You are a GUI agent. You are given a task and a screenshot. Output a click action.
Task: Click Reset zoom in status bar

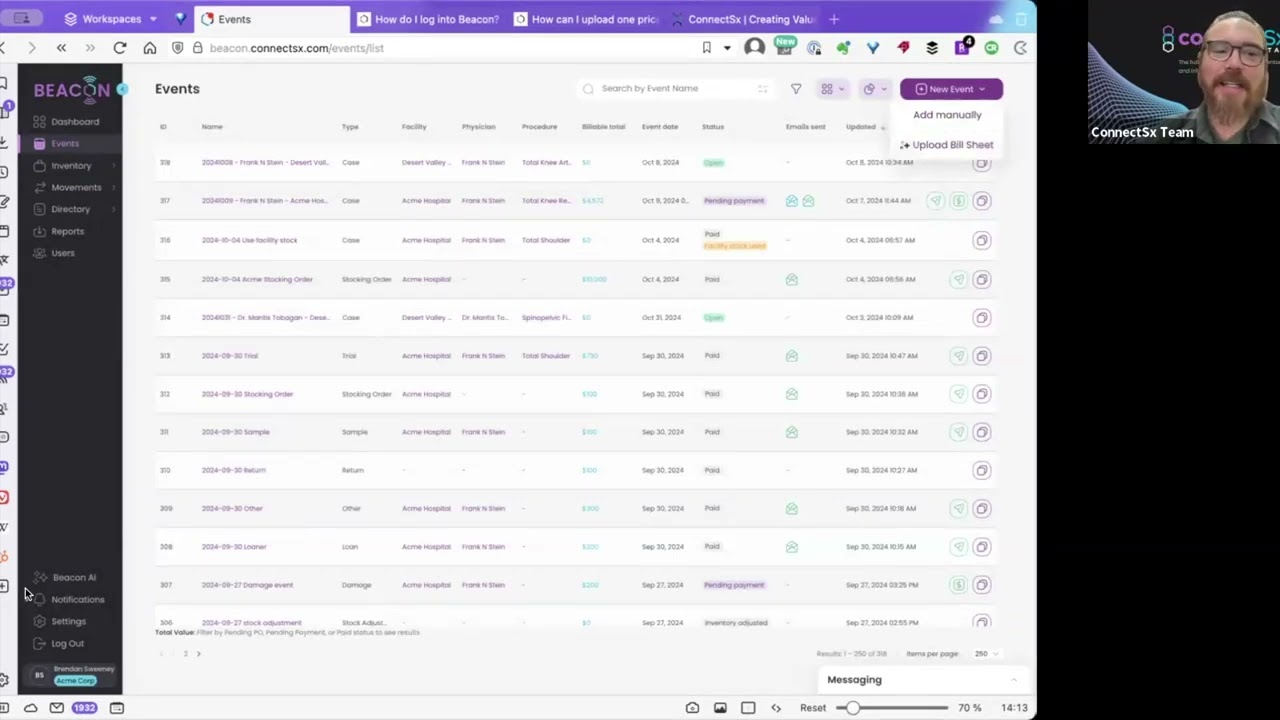tap(813, 708)
